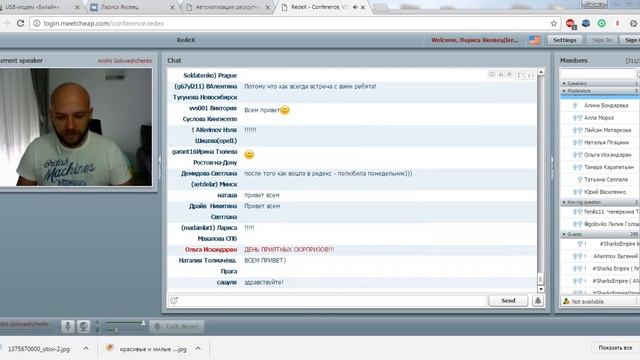Click the chat scrollbar down arrow

541,289
